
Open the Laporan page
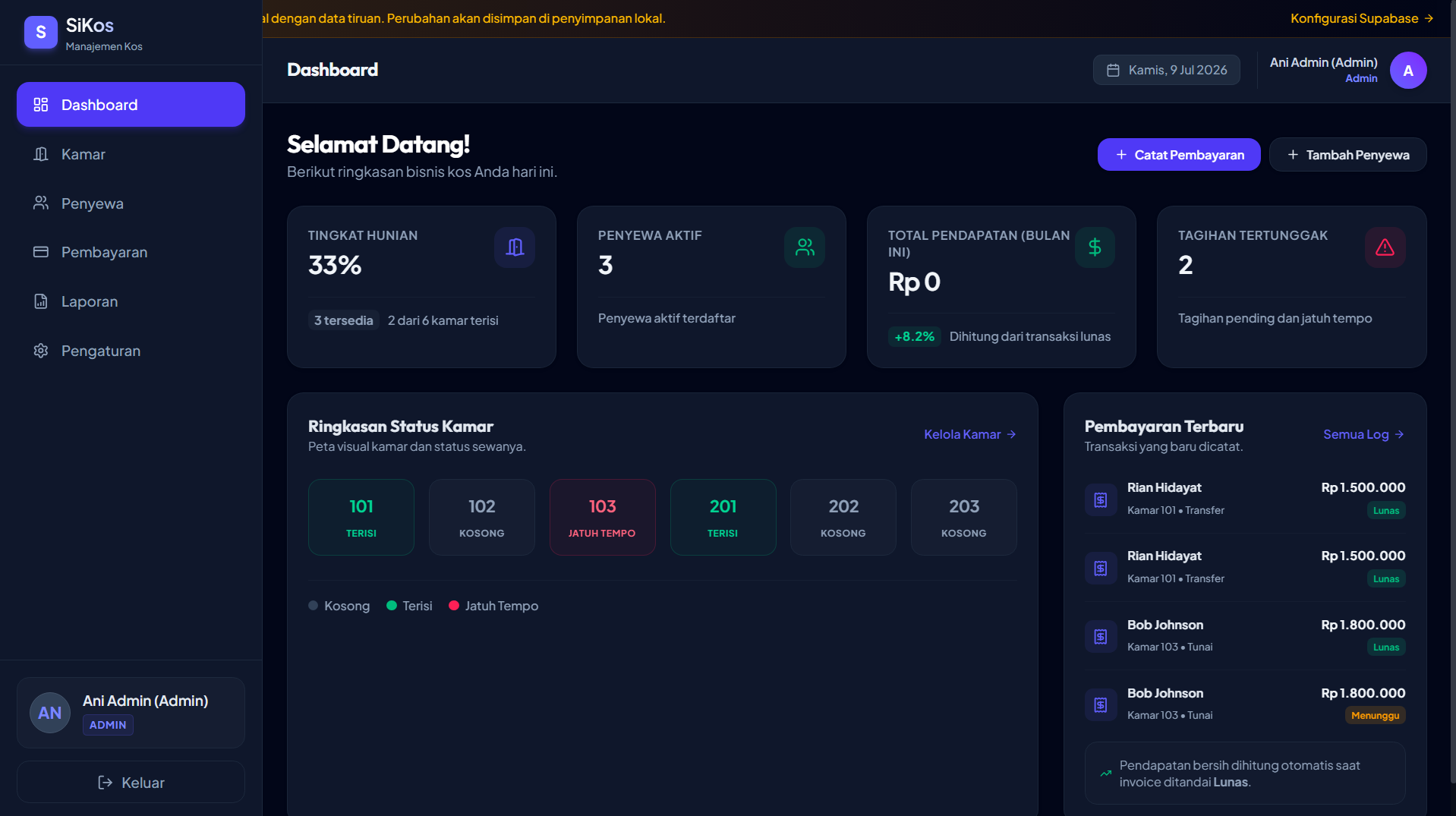131,301
